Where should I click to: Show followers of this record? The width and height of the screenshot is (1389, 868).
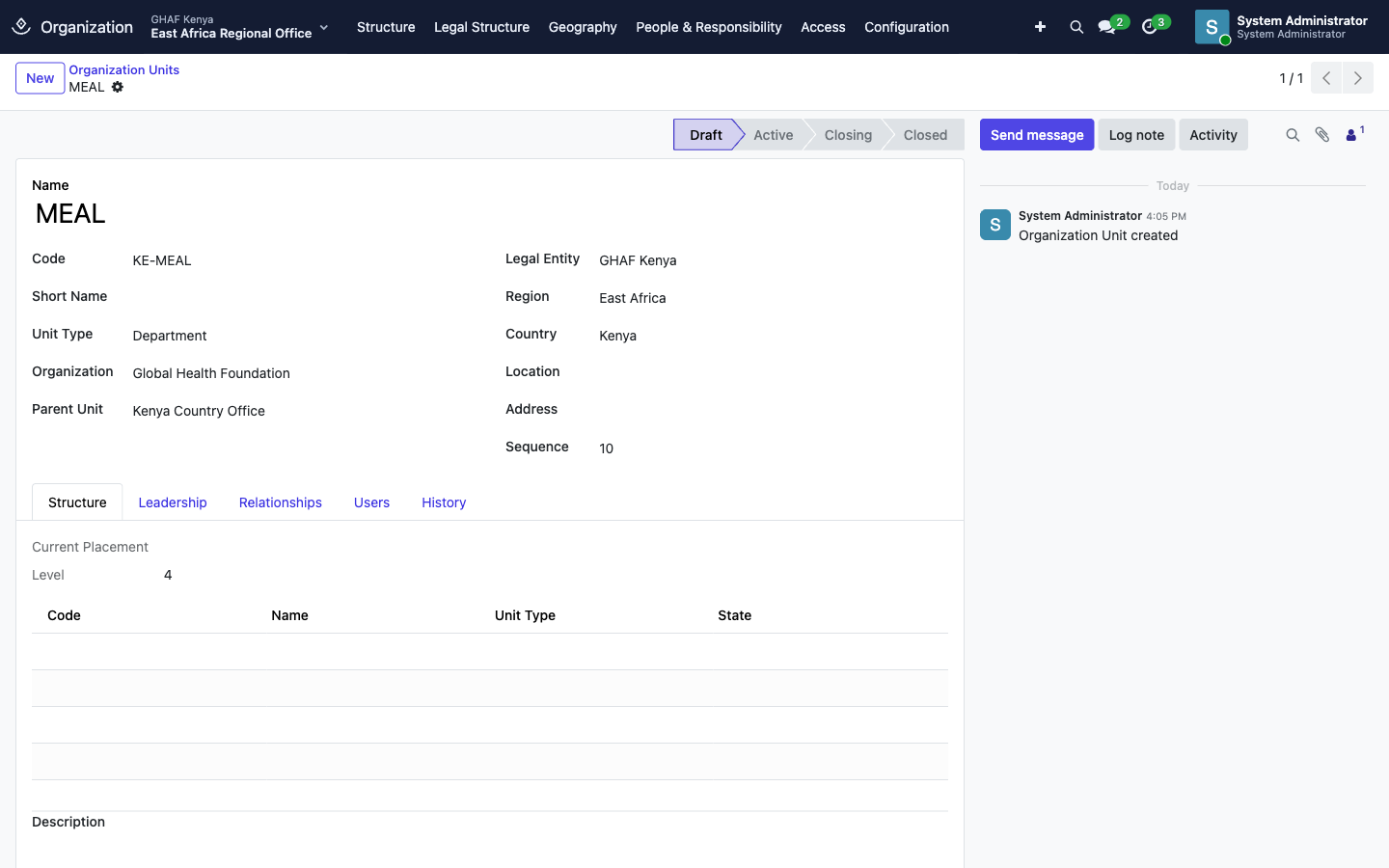(x=1354, y=134)
